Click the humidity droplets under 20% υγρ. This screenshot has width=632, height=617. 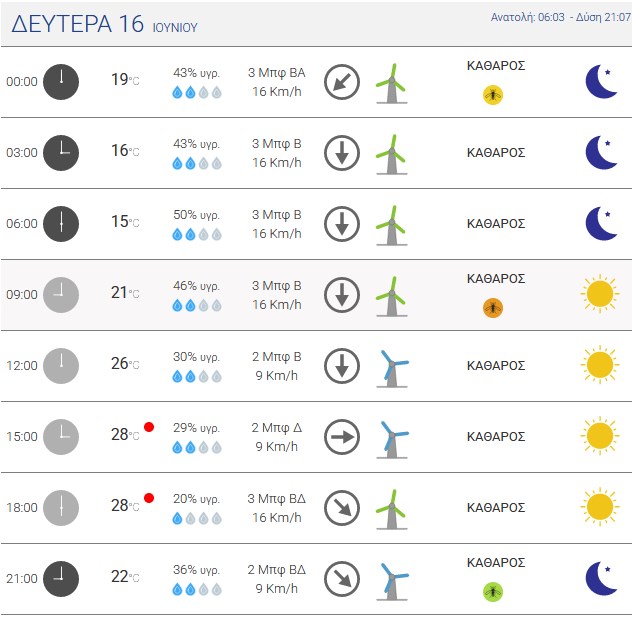[197, 518]
